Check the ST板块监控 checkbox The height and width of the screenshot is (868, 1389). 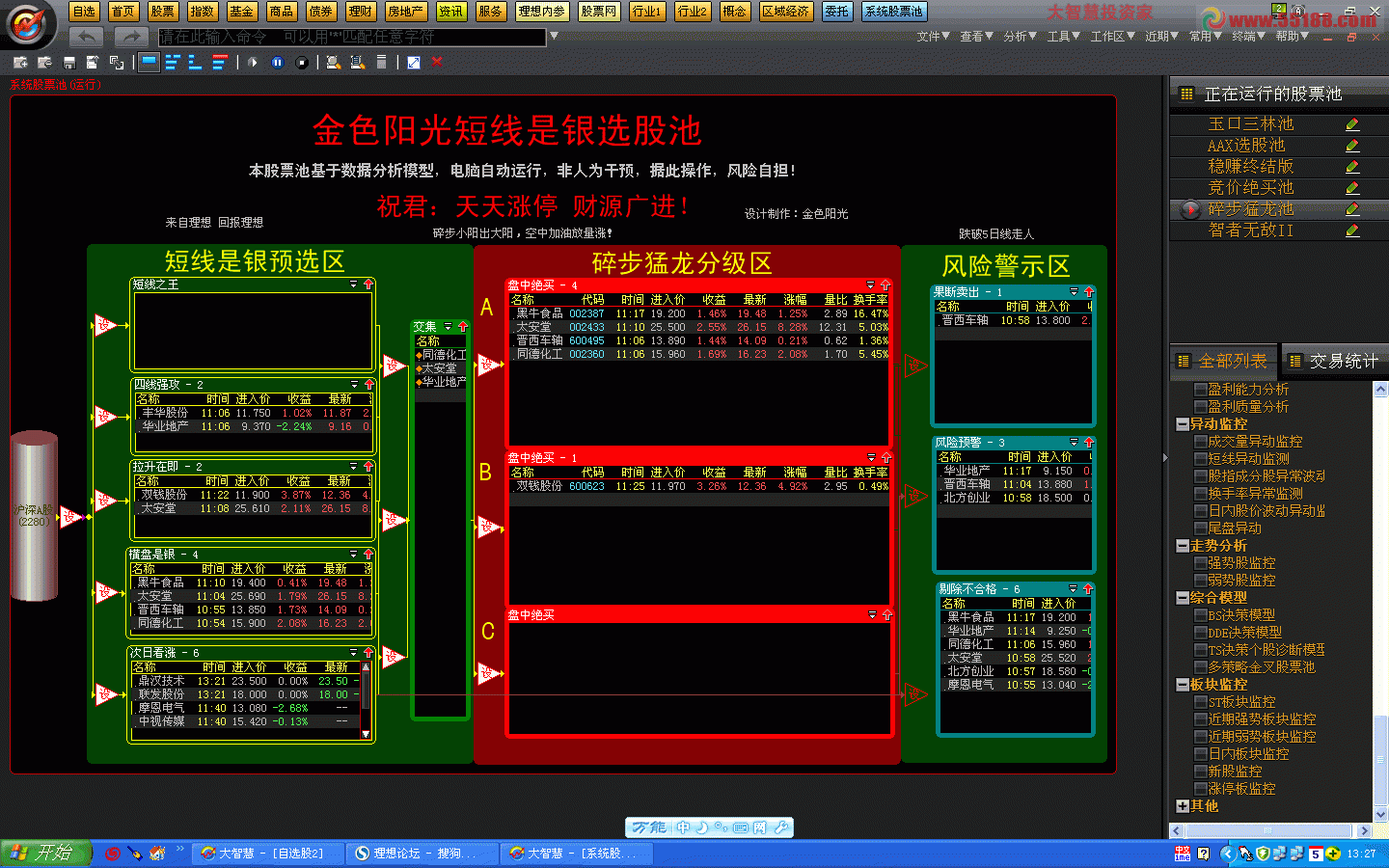[1200, 702]
